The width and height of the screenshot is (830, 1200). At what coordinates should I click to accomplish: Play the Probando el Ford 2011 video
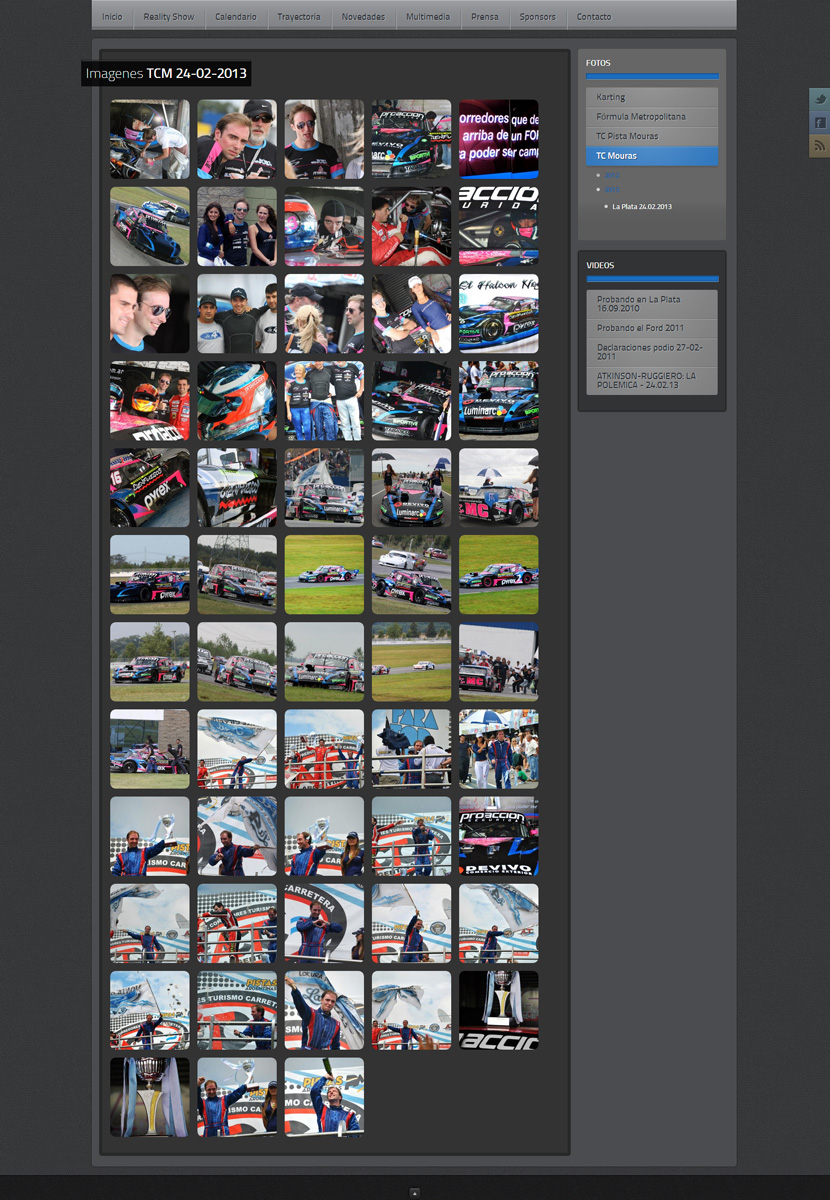pos(651,328)
